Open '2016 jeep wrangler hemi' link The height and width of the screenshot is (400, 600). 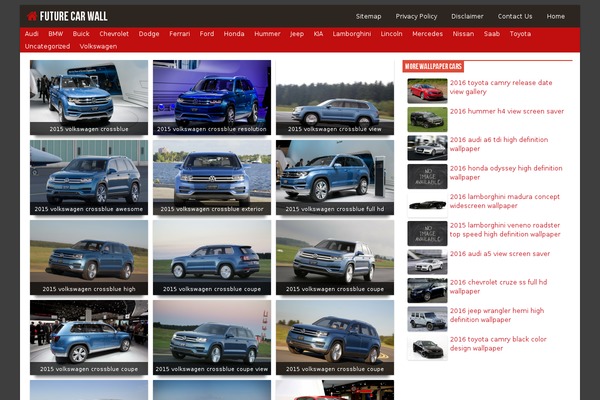[x=497, y=315]
